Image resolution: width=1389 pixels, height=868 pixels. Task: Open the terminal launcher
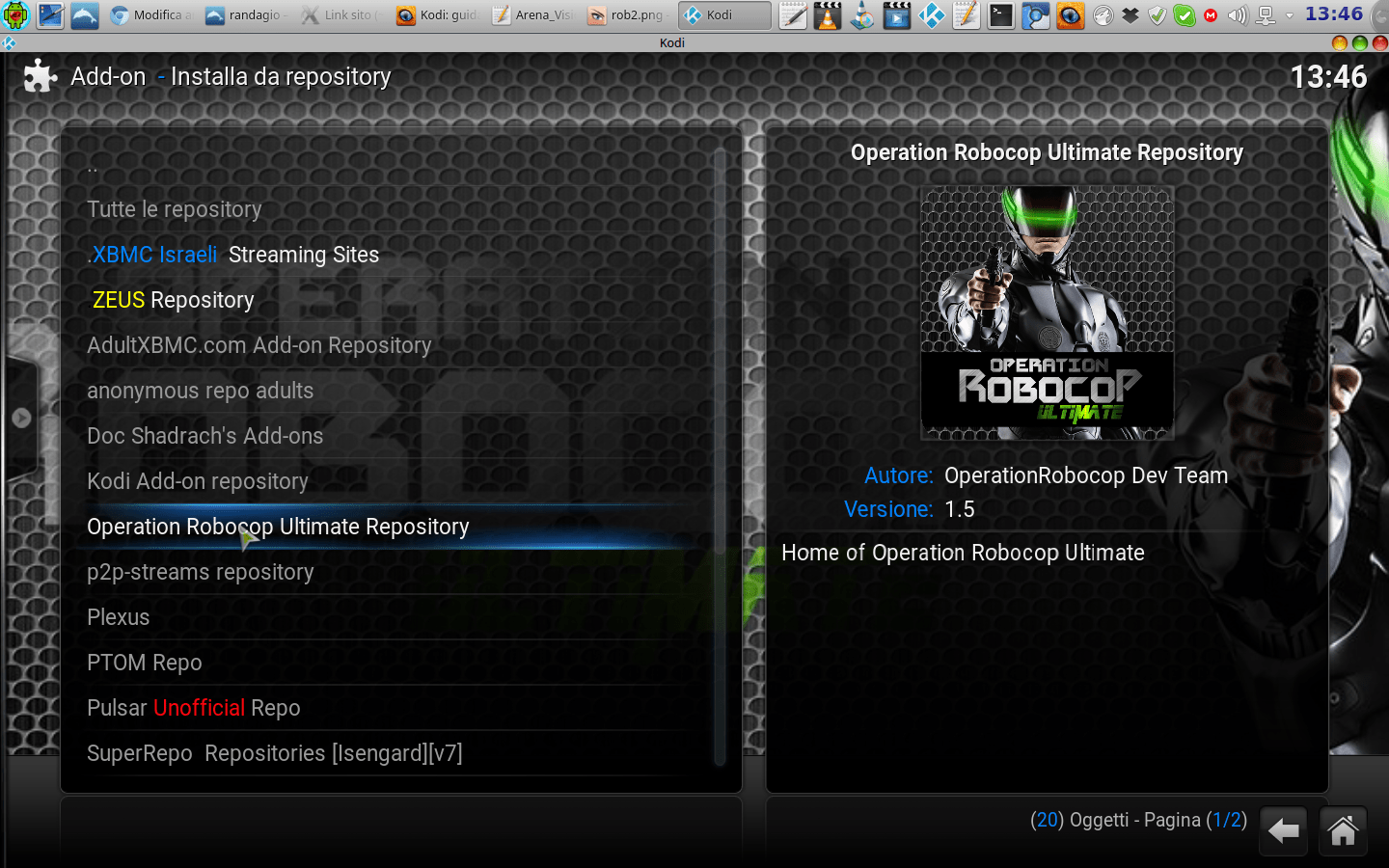[1001, 14]
